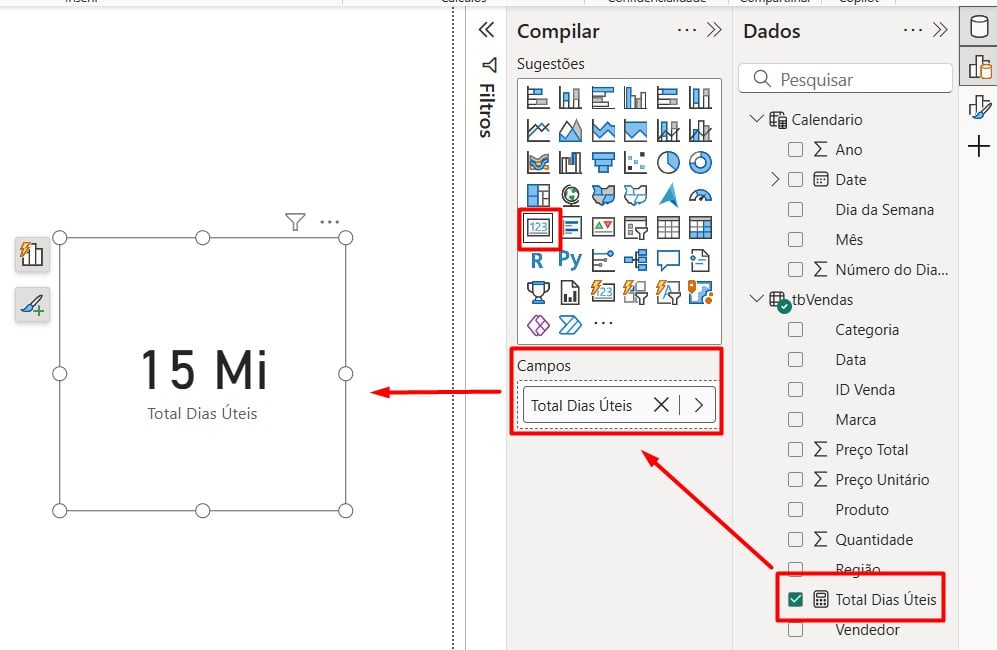Insert the treemap visual
This screenshot has height=650, width=997.
pyautogui.click(x=538, y=195)
